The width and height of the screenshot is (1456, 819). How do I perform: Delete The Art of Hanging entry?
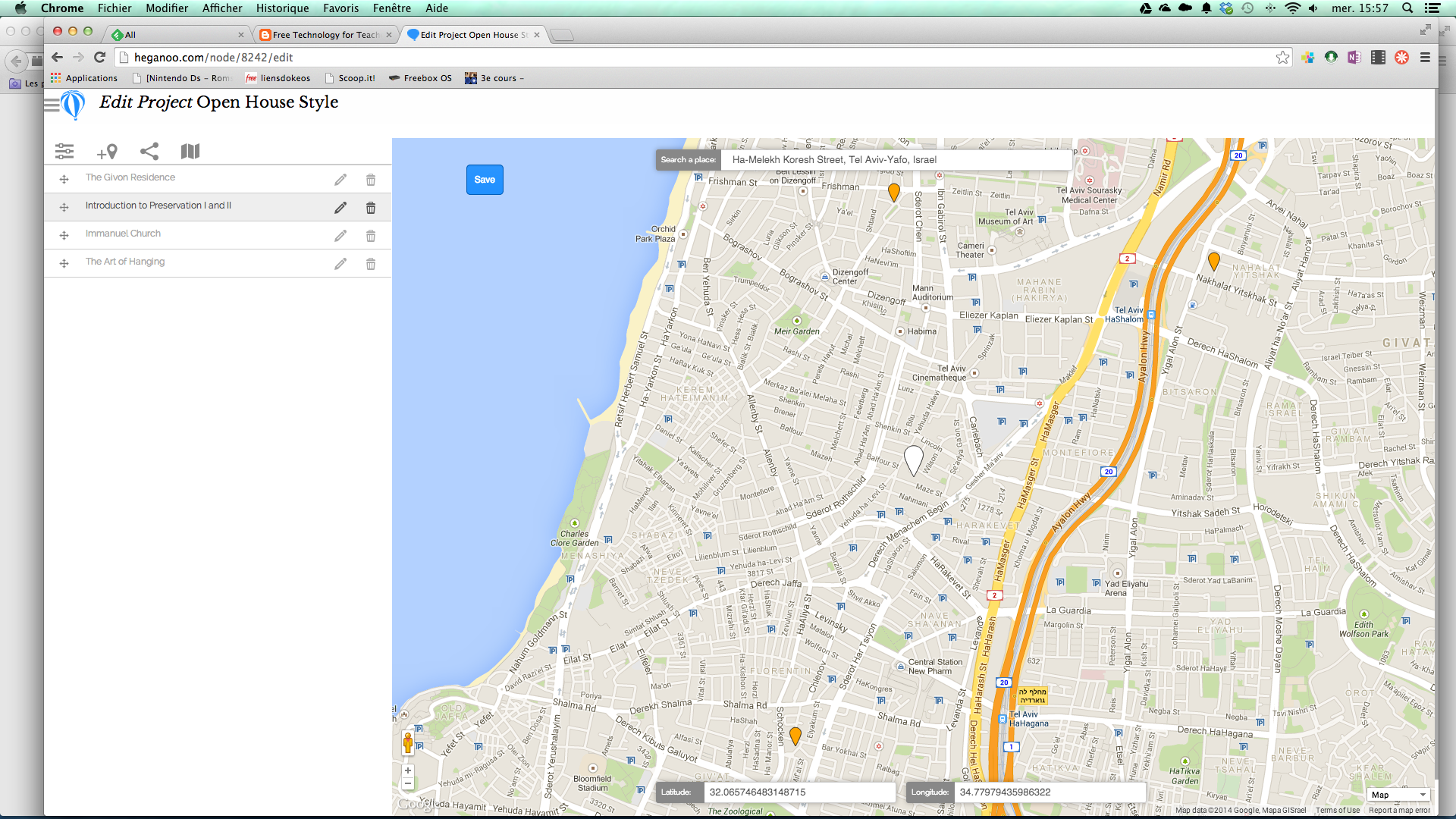point(371,264)
